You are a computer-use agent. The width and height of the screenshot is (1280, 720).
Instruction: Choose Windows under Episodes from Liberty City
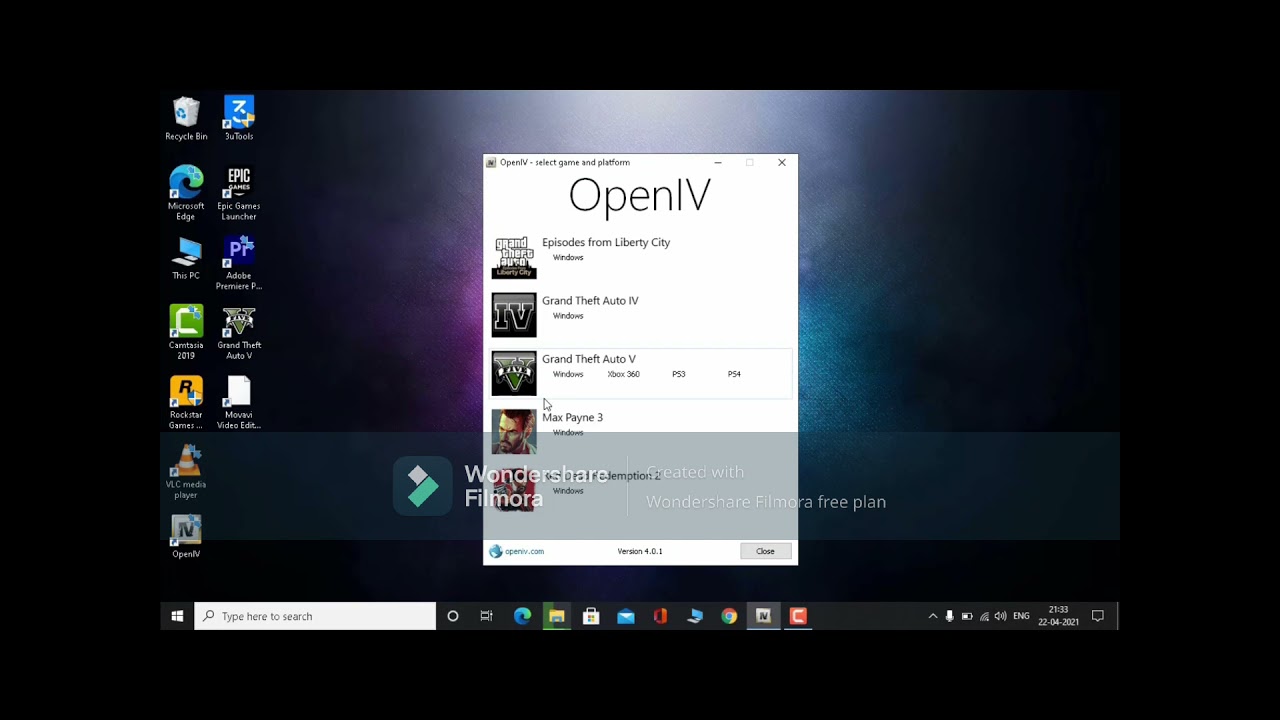(568, 257)
